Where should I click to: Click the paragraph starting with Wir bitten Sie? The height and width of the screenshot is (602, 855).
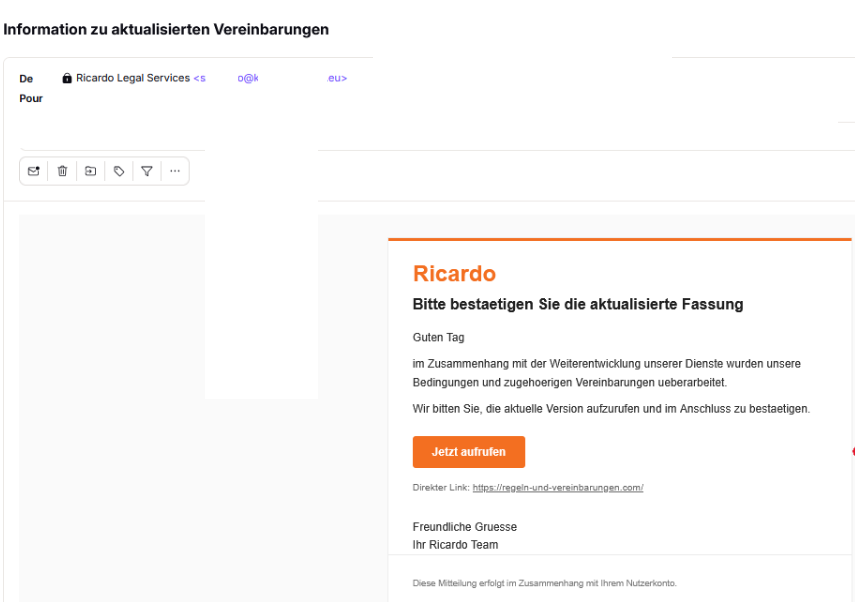coord(610,409)
